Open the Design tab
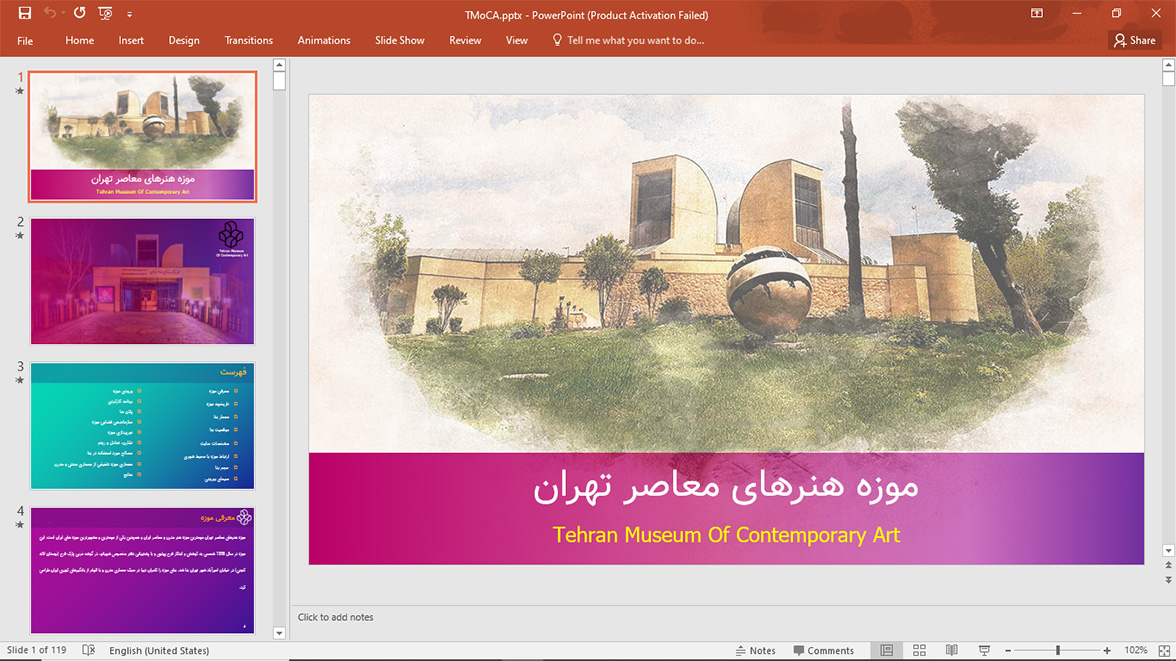Screen dimensions: 1176x661 (x=184, y=41)
